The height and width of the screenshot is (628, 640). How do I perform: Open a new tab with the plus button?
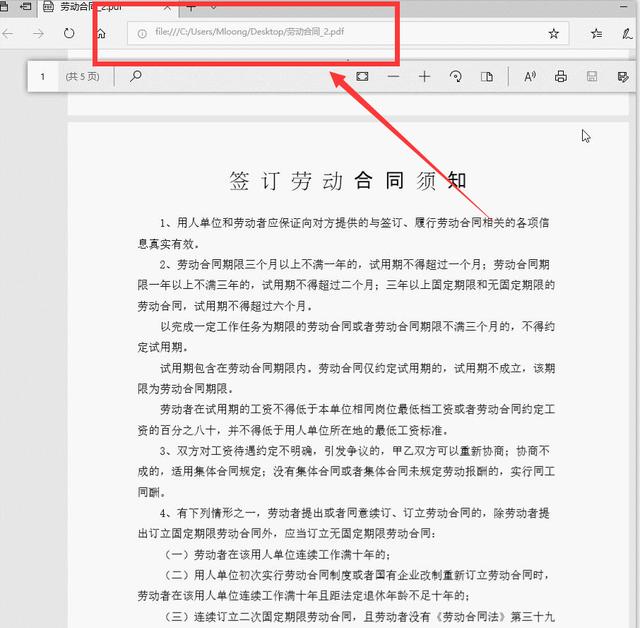click(x=191, y=7)
